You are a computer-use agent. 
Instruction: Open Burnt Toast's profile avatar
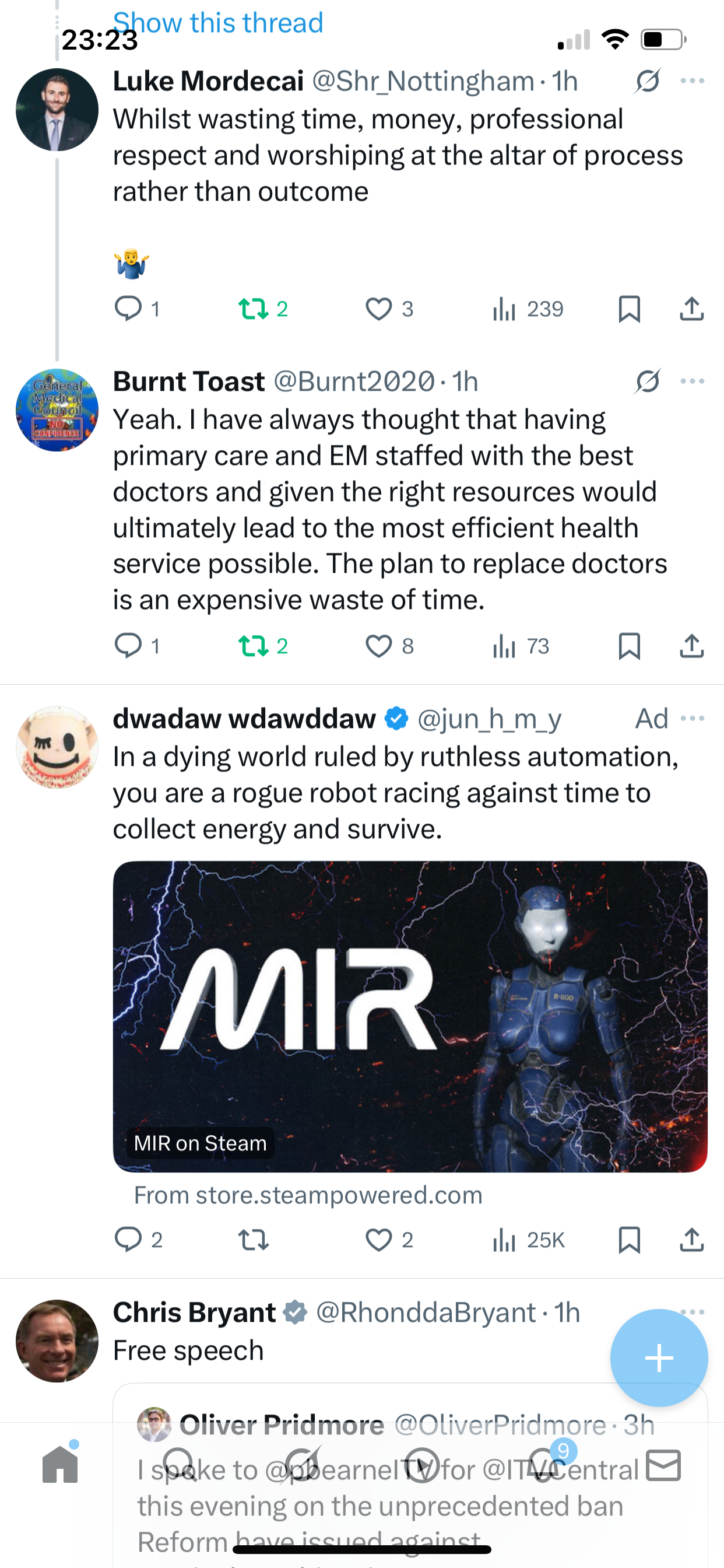[57, 410]
